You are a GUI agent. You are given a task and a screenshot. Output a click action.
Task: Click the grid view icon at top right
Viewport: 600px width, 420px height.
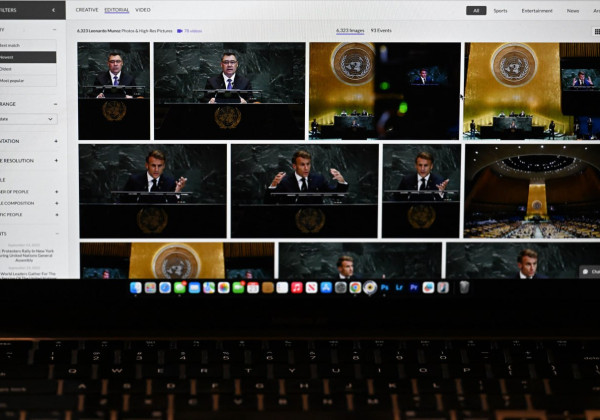[x=597, y=31]
